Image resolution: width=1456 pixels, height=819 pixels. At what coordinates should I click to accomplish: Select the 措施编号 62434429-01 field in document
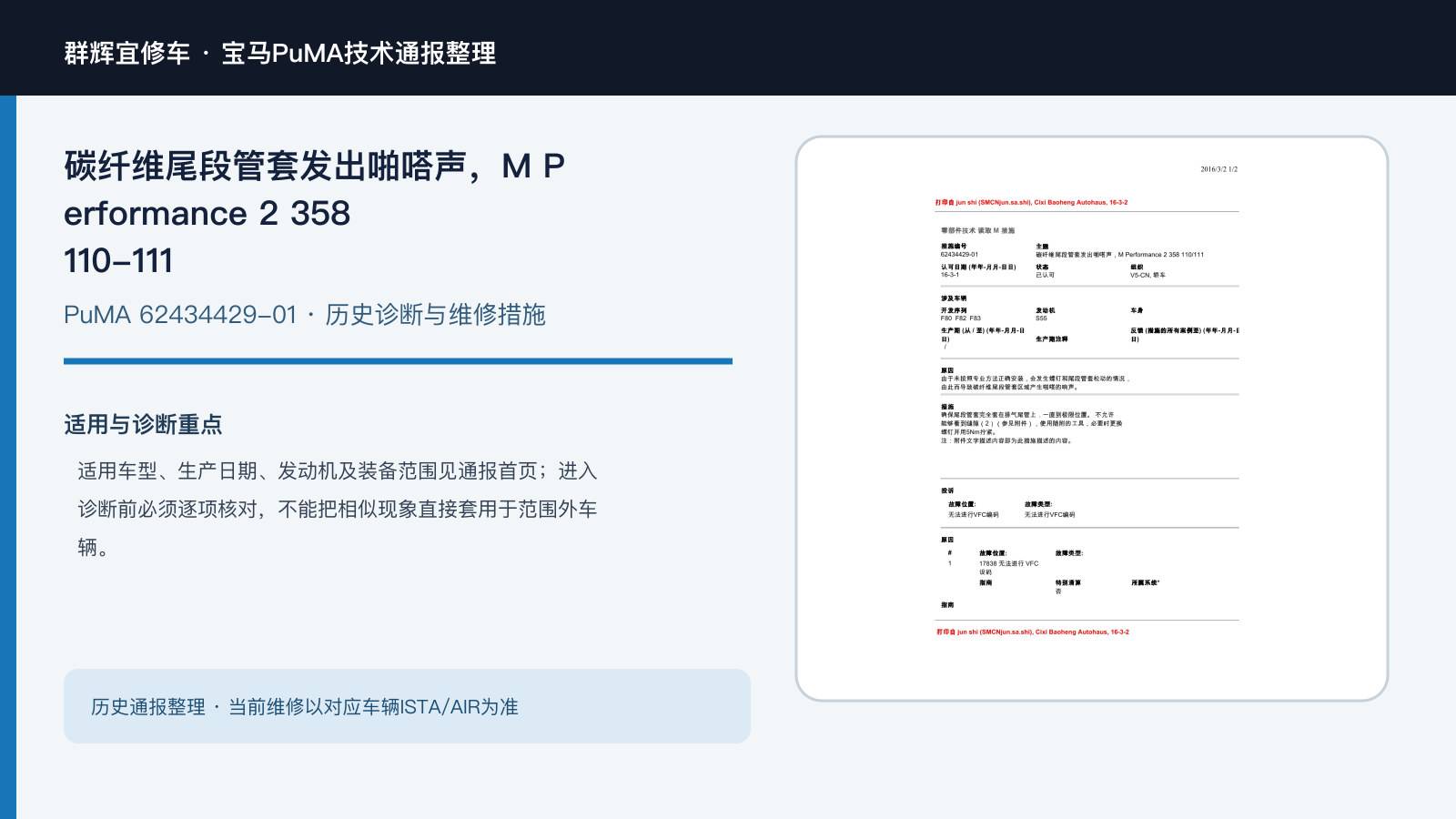tap(960, 250)
